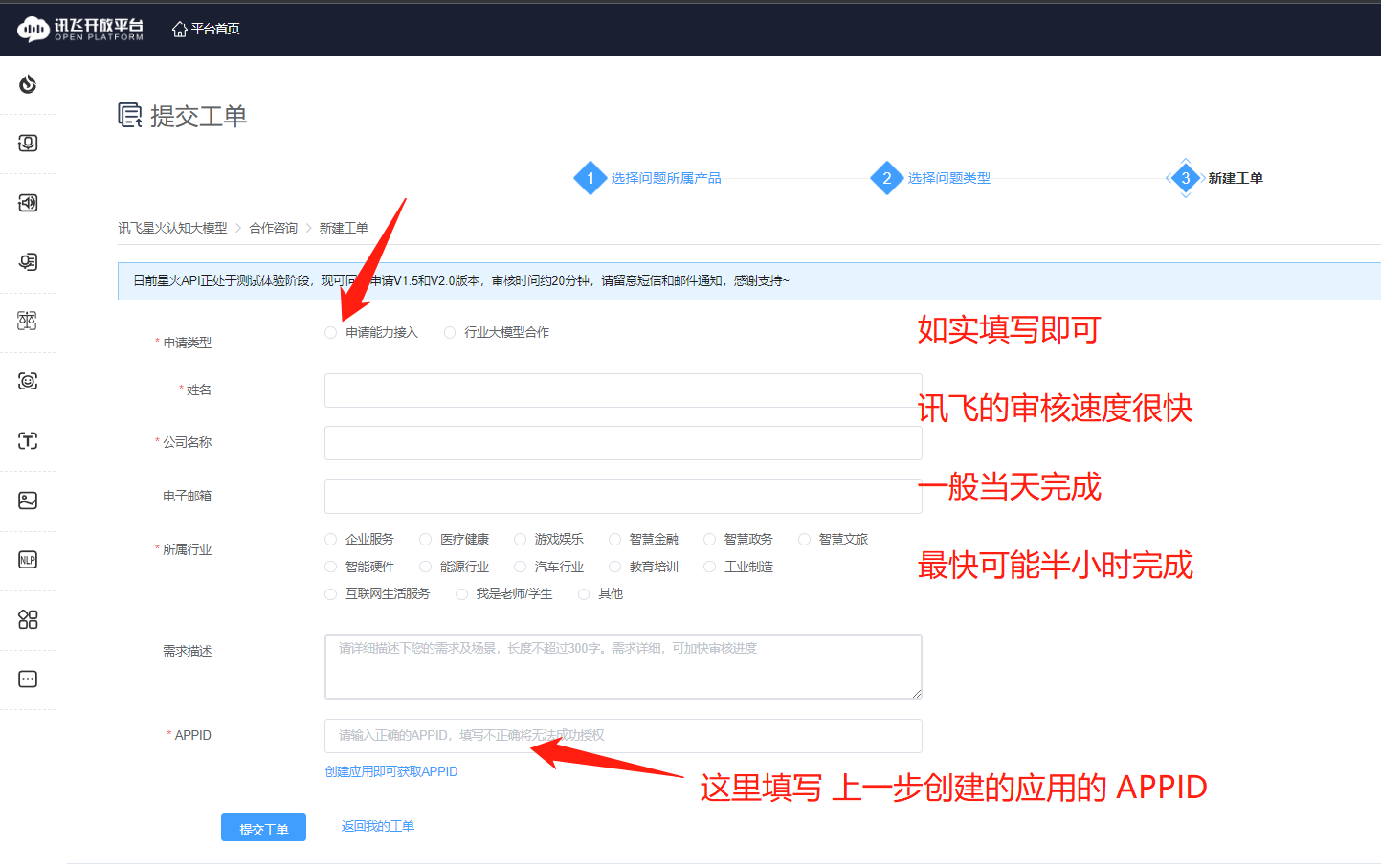Choose 其他 industry option

click(584, 594)
